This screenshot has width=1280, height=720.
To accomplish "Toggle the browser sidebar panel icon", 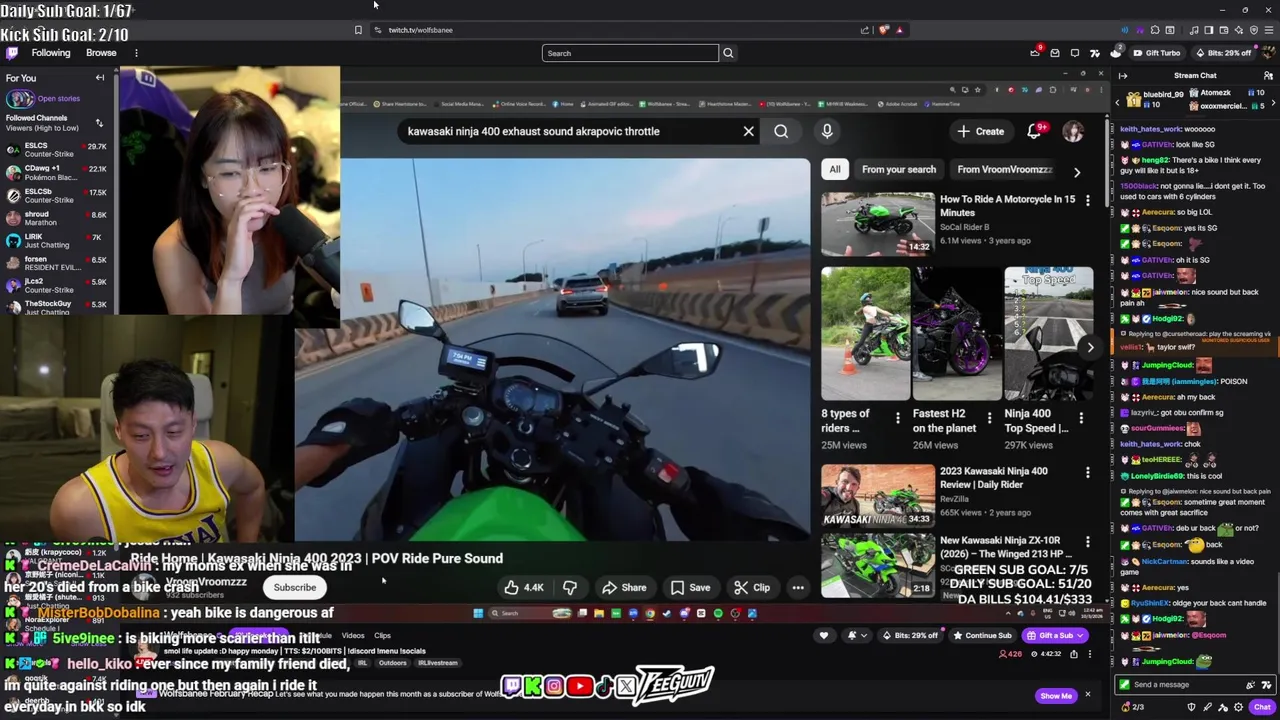I will (1208, 30).
